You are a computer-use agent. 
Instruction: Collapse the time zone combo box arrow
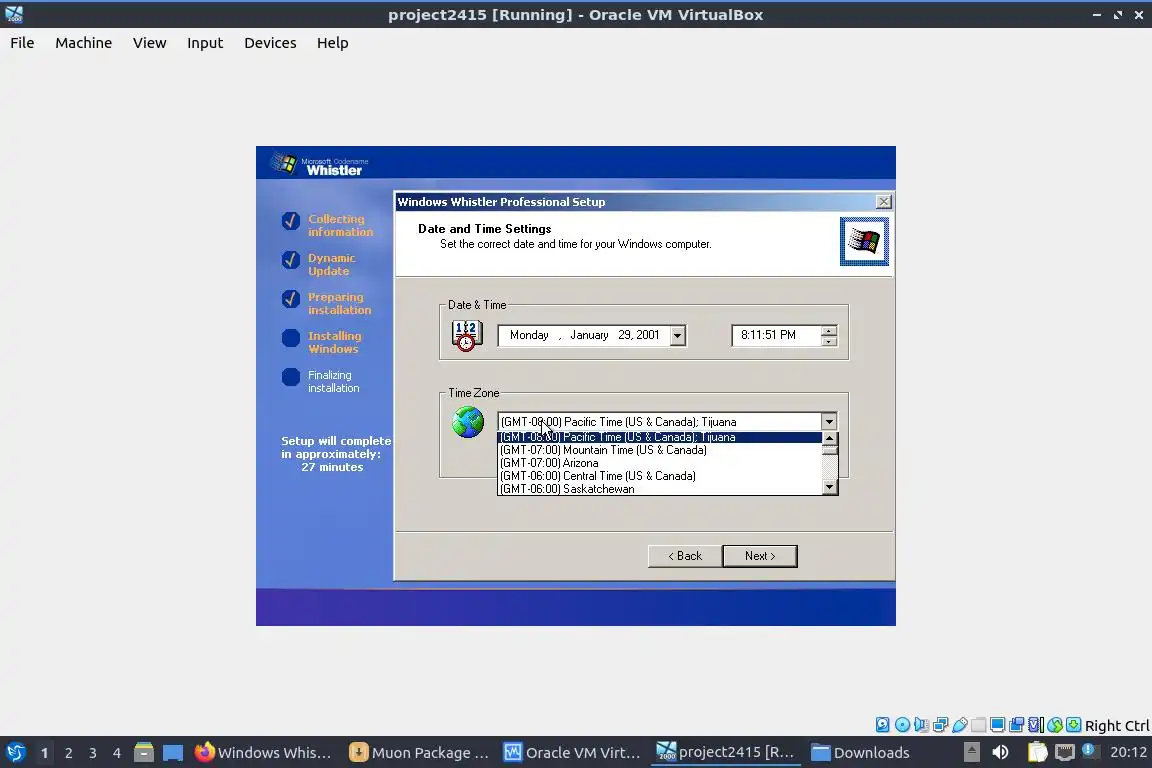pyautogui.click(x=829, y=422)
